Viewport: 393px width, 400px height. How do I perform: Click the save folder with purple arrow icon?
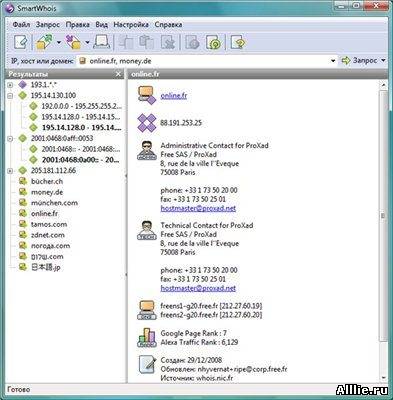point(73,42)
